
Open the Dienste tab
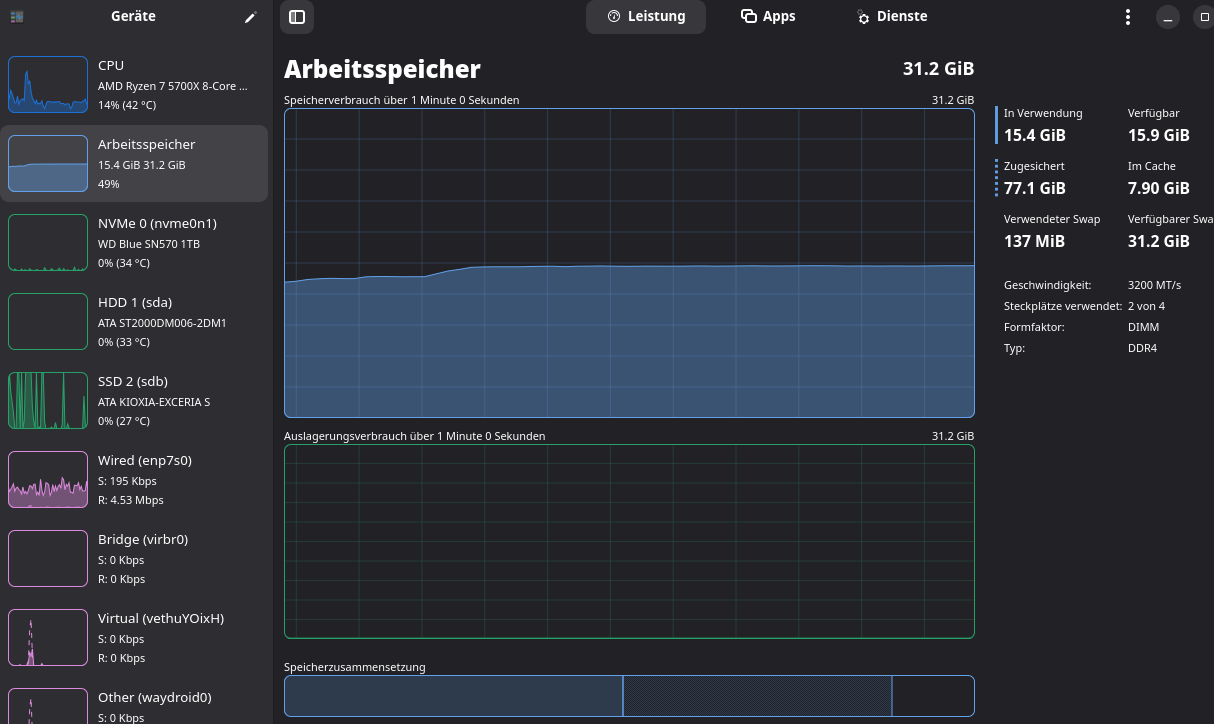(x=892, y=16)
